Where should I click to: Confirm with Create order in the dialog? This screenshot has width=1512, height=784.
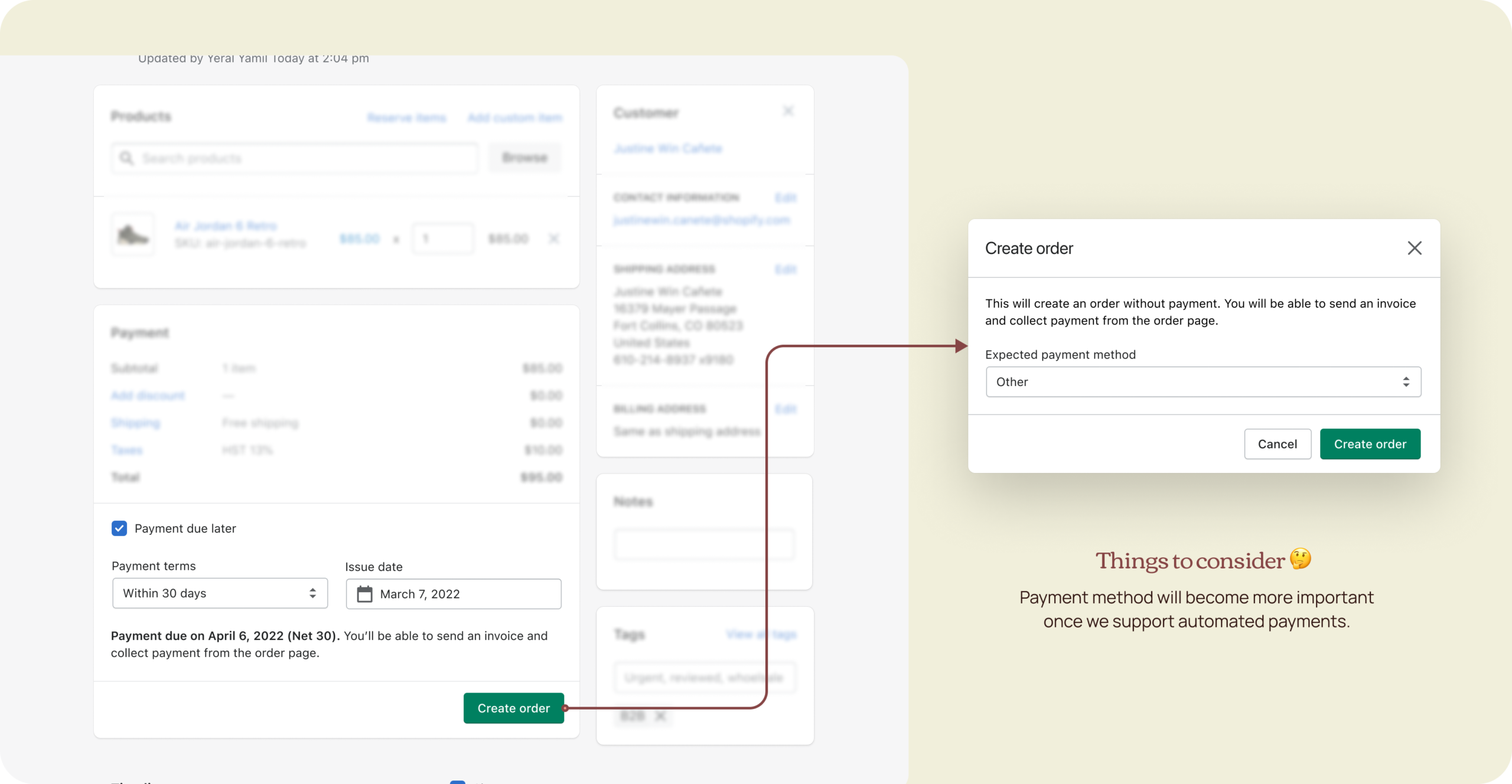click(x=1370, y=444)
